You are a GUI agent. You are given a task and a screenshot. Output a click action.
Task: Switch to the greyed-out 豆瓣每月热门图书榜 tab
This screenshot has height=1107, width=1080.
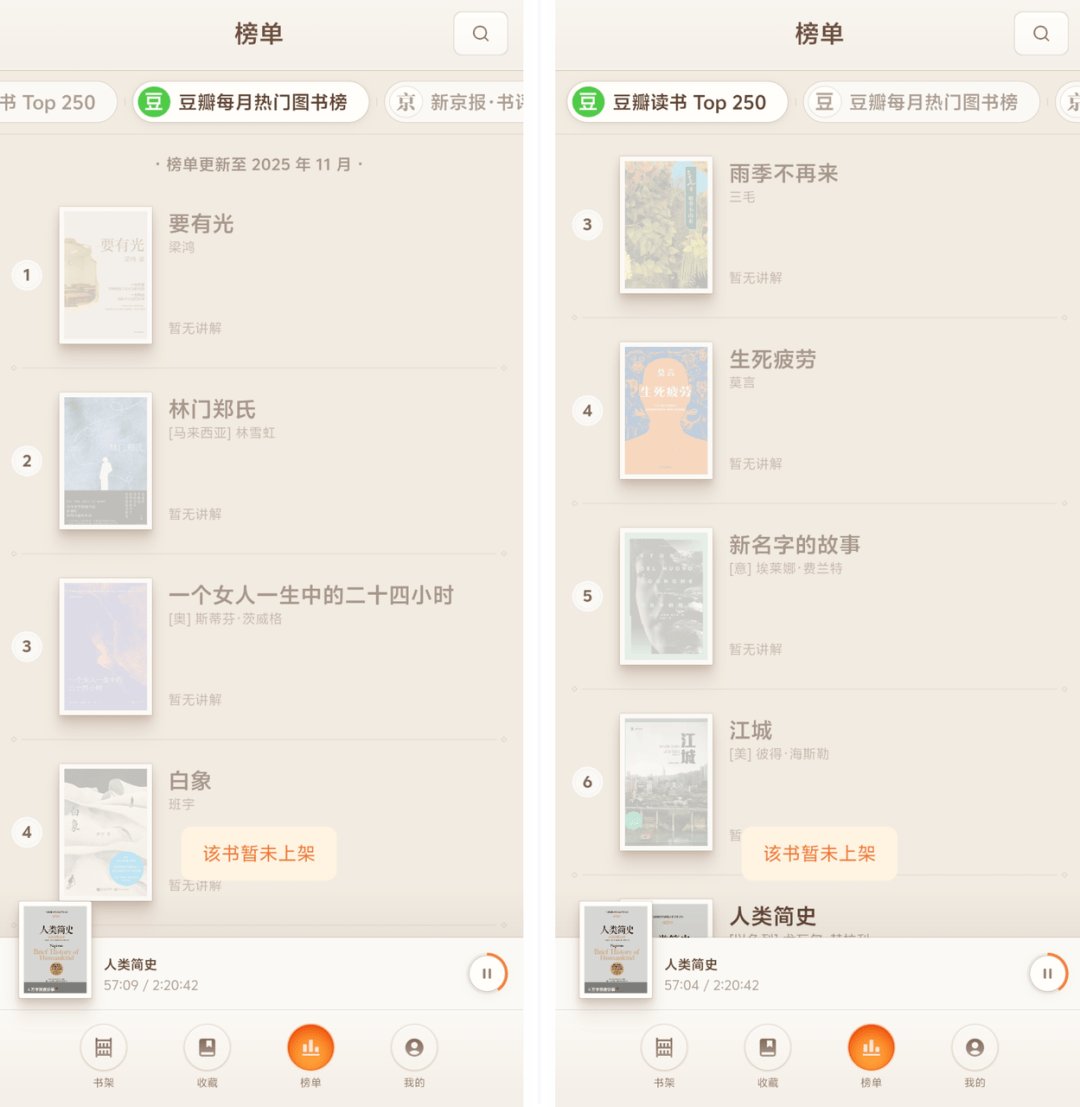[x=921, y=102]
